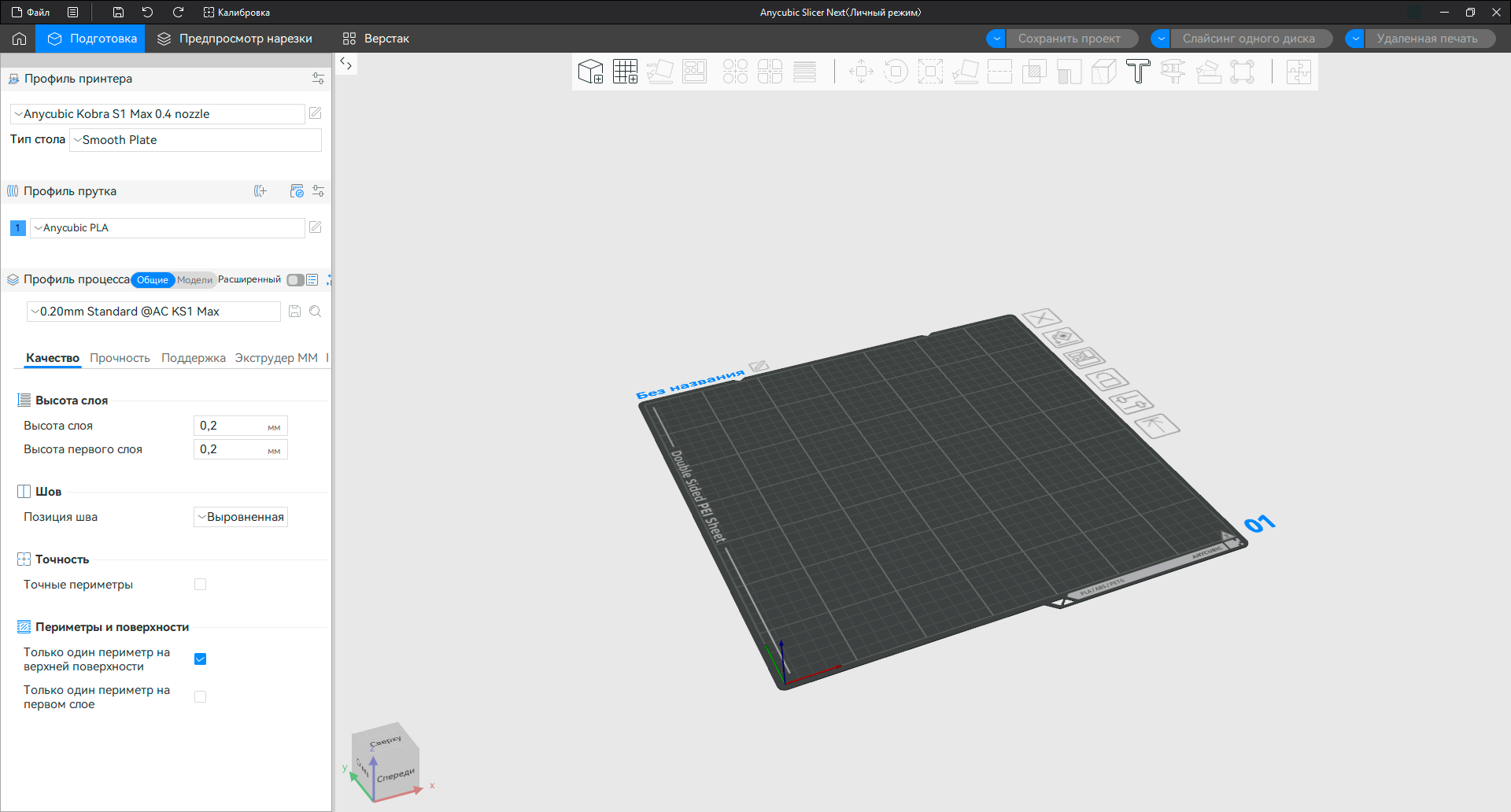Open the 0.20mm Standard process preset dropdown
This screenshot has height=812, width=1511.
pyautogui.click(x=153, y=312)
